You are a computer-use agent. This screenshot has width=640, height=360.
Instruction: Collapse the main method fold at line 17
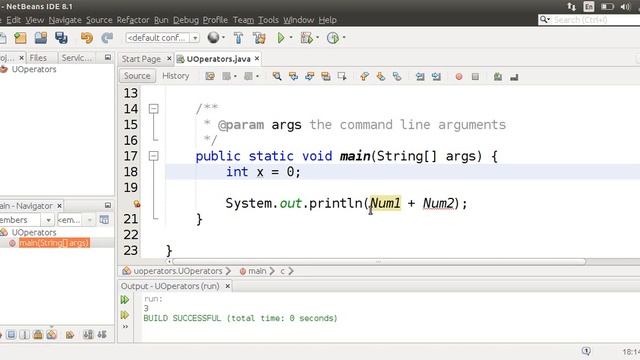[153, 156]
